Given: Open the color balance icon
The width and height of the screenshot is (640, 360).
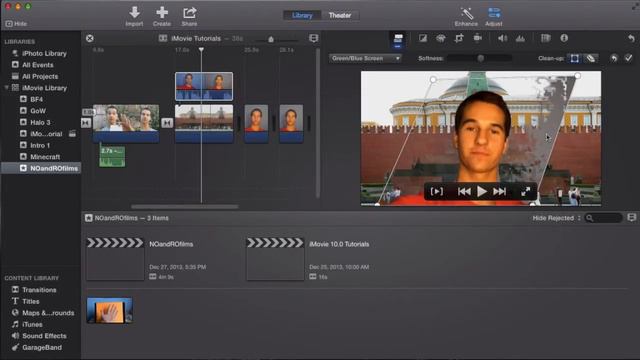Looking at the screenshot, I should [423, 38].
